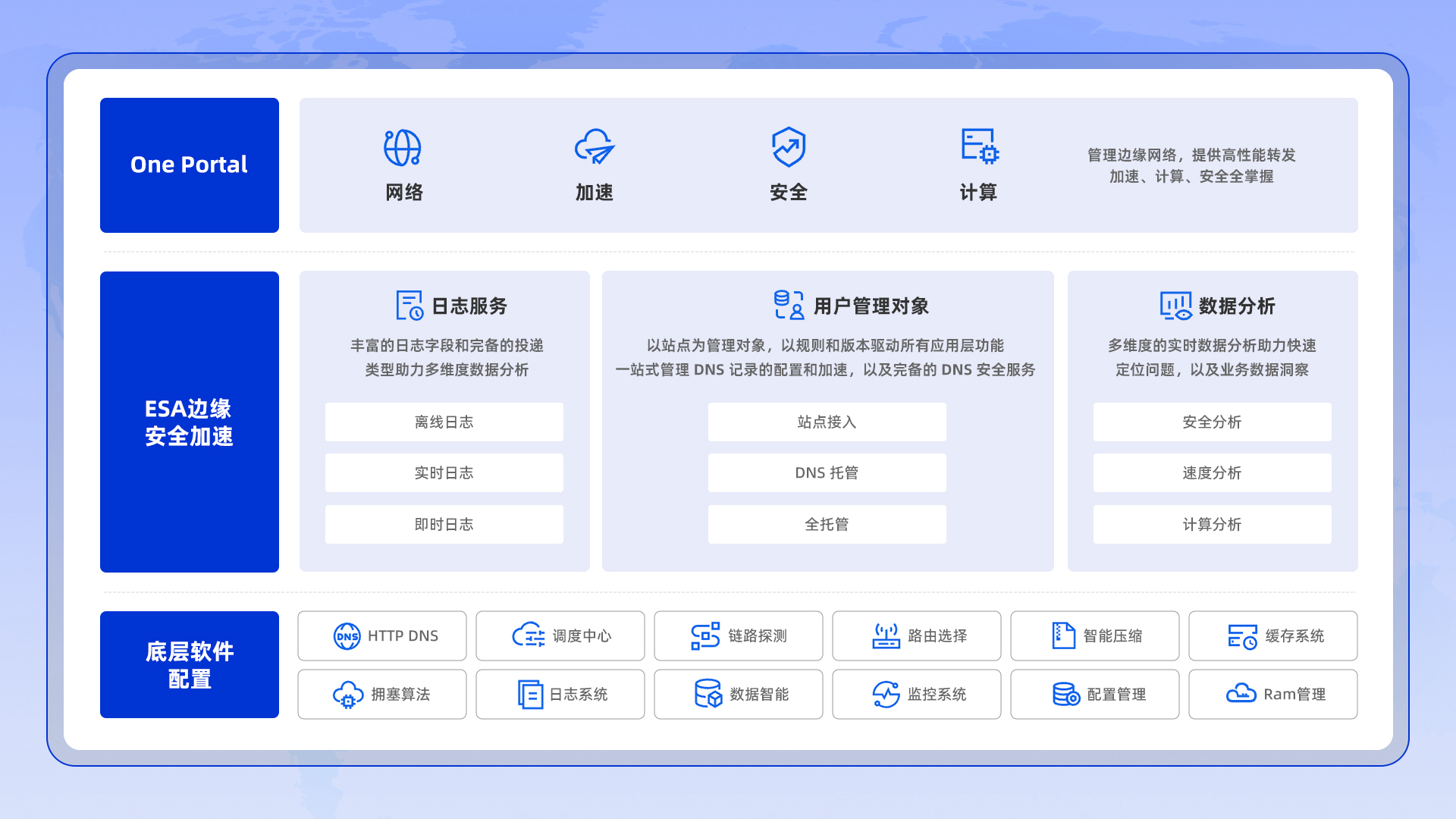Image resolution: width=1456 pixels, height=819 pixels.
Task: Click the 安全分析 entry
Action: coord(1211,422)
